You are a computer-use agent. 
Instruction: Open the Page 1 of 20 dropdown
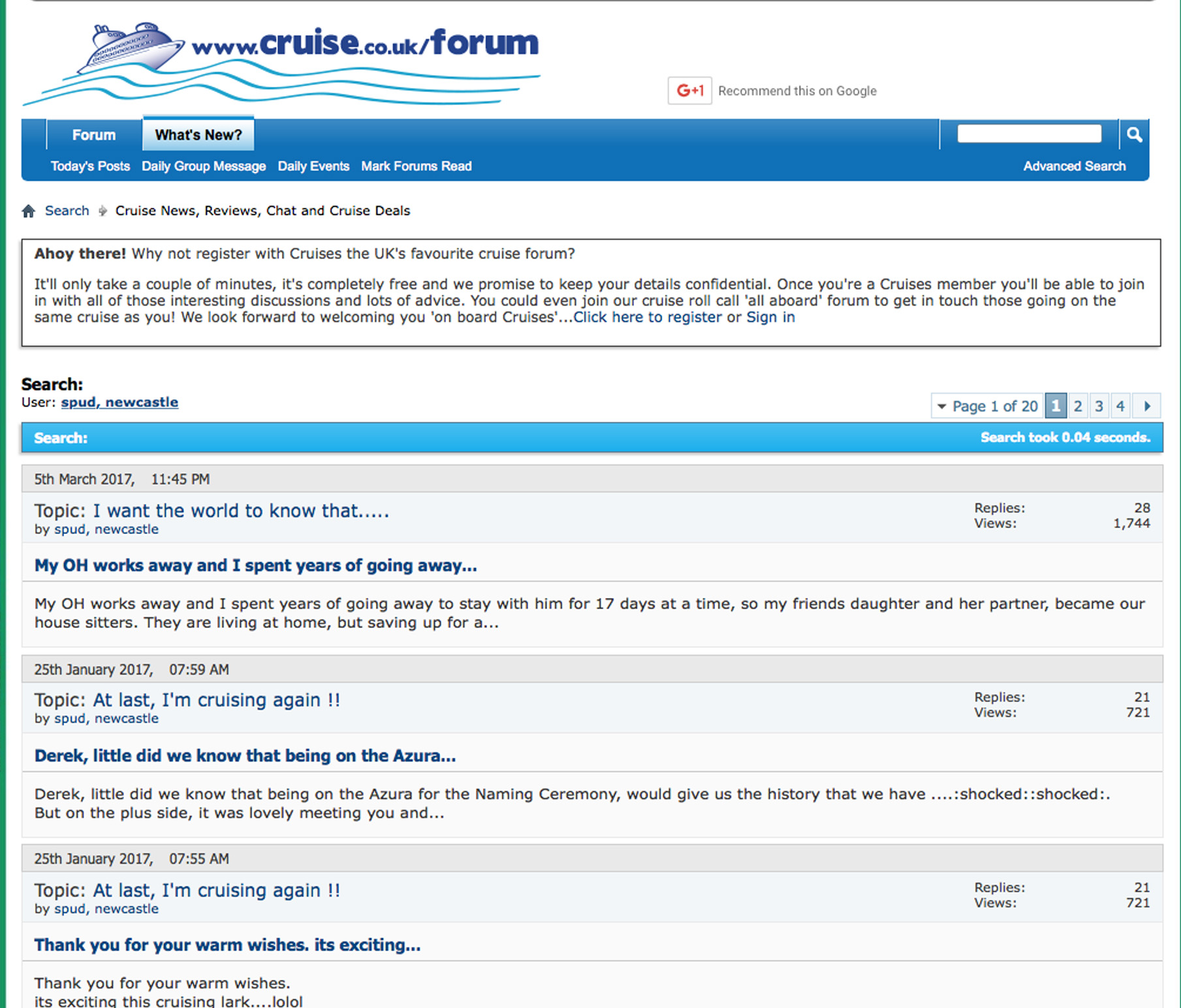[986, 406]
